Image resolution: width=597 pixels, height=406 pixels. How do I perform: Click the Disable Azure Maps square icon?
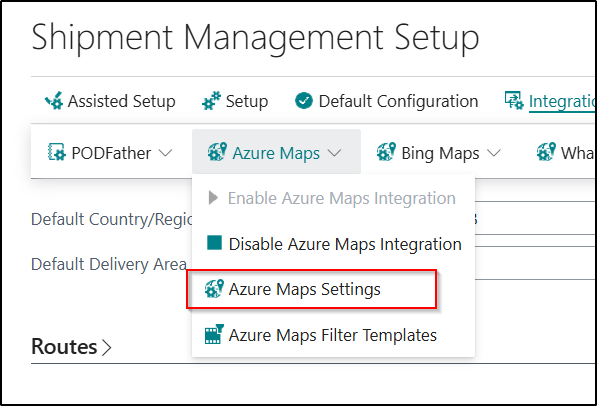pyautogui.click(x=214, y=243)
